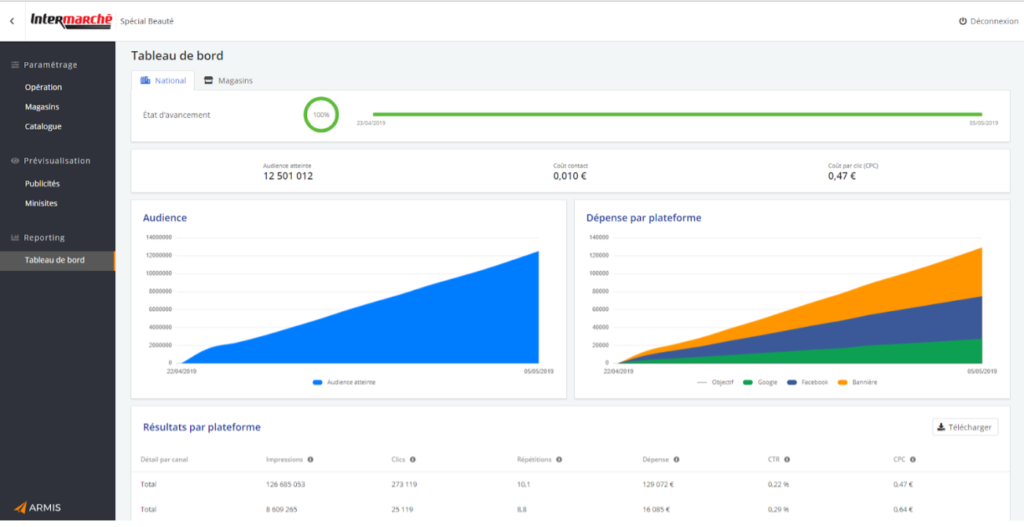
Task: Click the info icon beside CTR
Action: pyautogui.click(x=787, y=460)
